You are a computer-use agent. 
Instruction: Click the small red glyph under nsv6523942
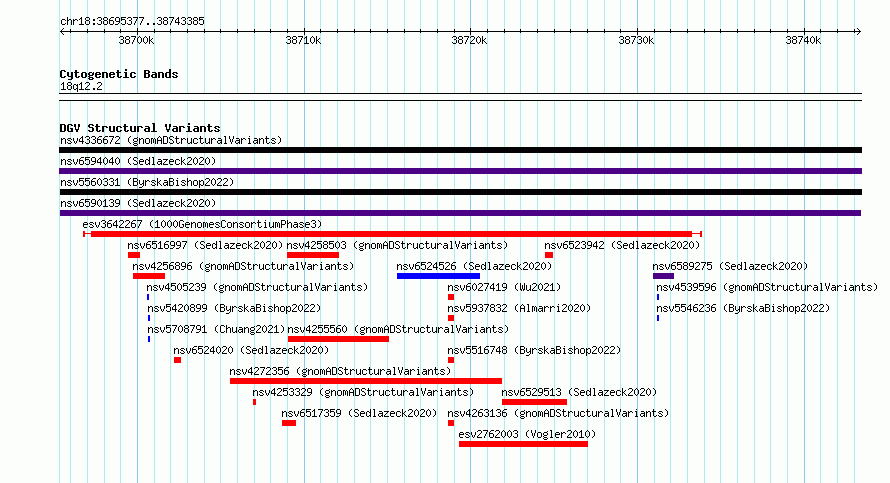click(x=549, y=255)
